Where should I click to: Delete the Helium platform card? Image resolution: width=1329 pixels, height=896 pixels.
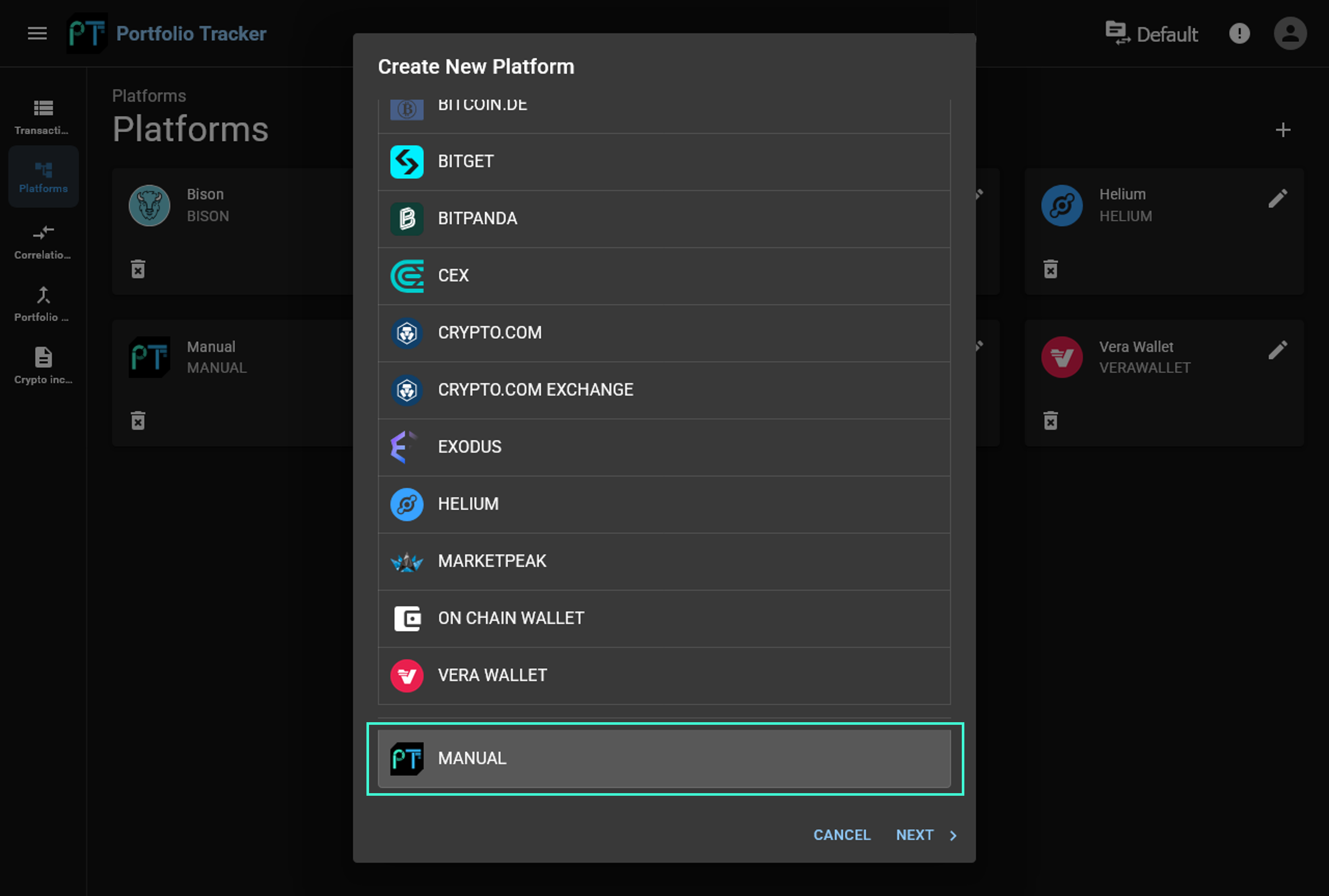[x=1050, y=269]
